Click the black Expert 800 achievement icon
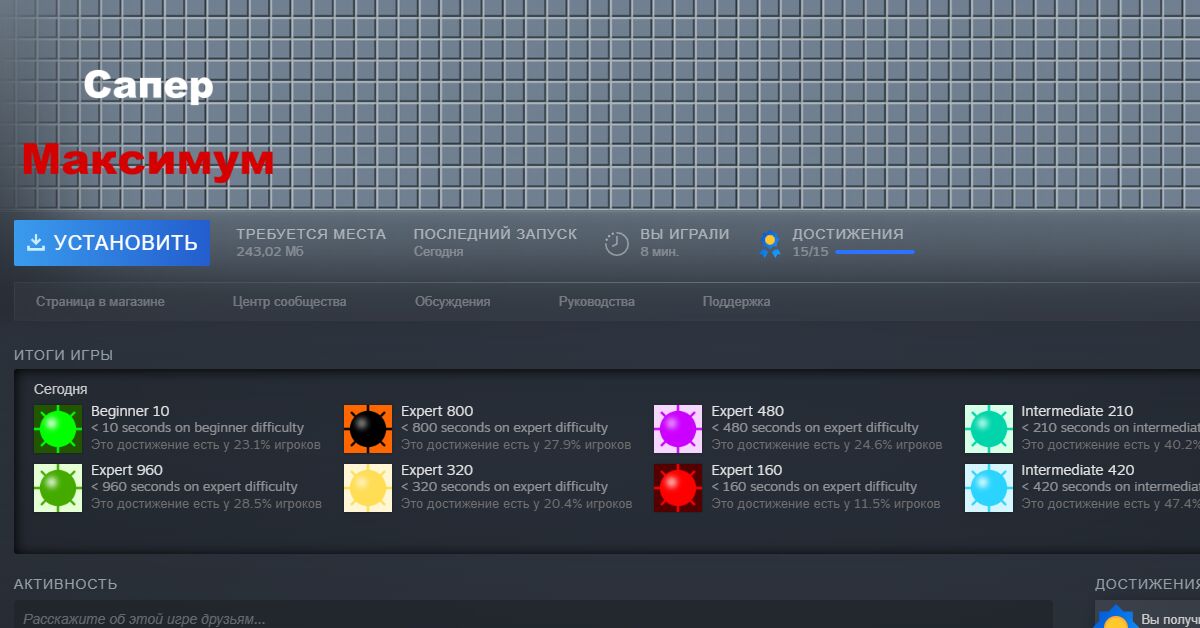This screenshot has width=1200, height=628. 368,429
